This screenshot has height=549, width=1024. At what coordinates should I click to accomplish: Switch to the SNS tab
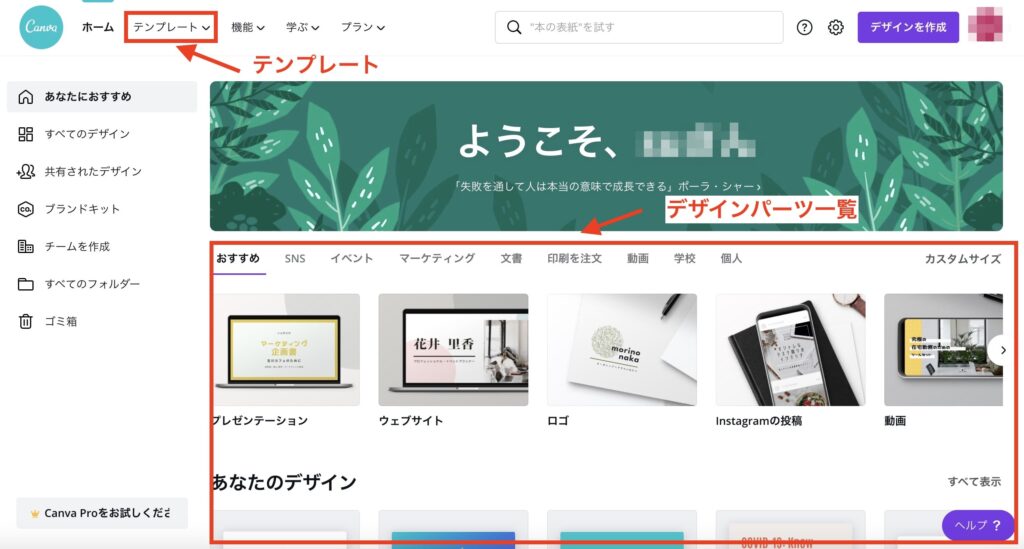[295, 259]
